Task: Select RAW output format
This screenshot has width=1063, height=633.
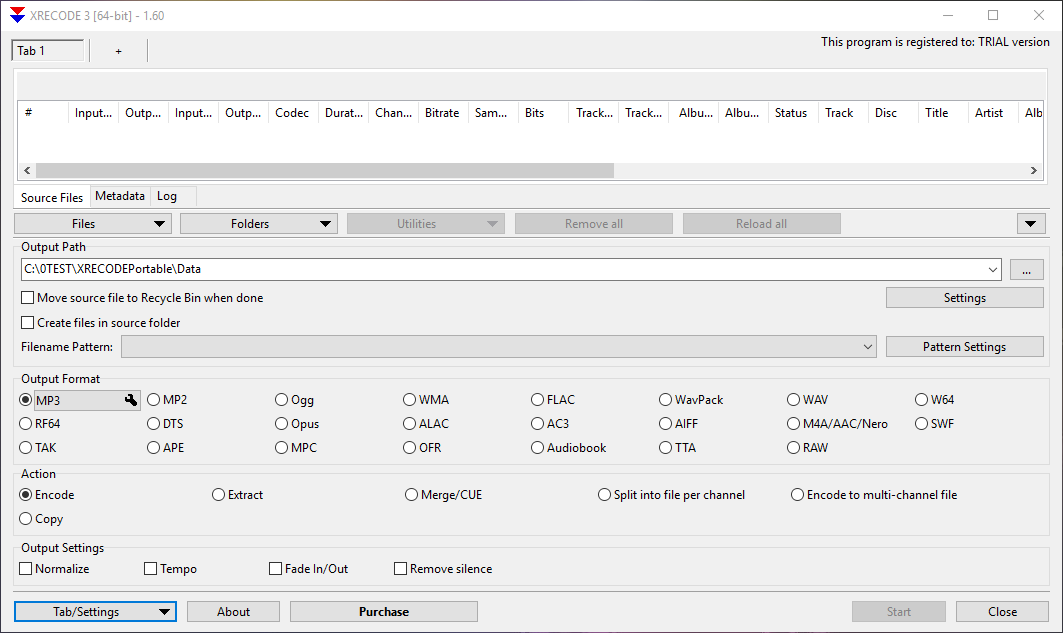Action: pyautogui.click(x=793, y=447)
